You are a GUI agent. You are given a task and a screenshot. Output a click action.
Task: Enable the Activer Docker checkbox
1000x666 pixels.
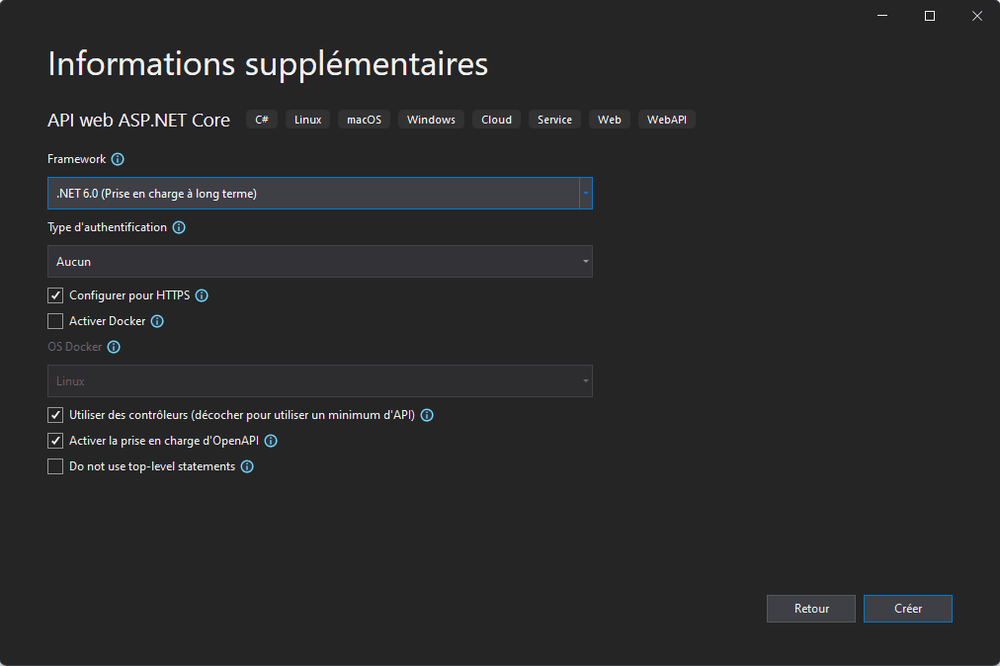(55, 321)
